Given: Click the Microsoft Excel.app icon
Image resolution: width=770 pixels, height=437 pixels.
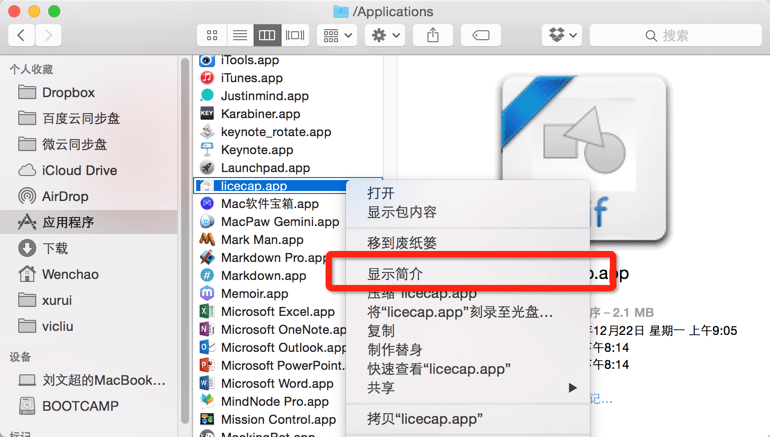Looking at the screenshot, I should pyautogui.click(x=207, y=311).
